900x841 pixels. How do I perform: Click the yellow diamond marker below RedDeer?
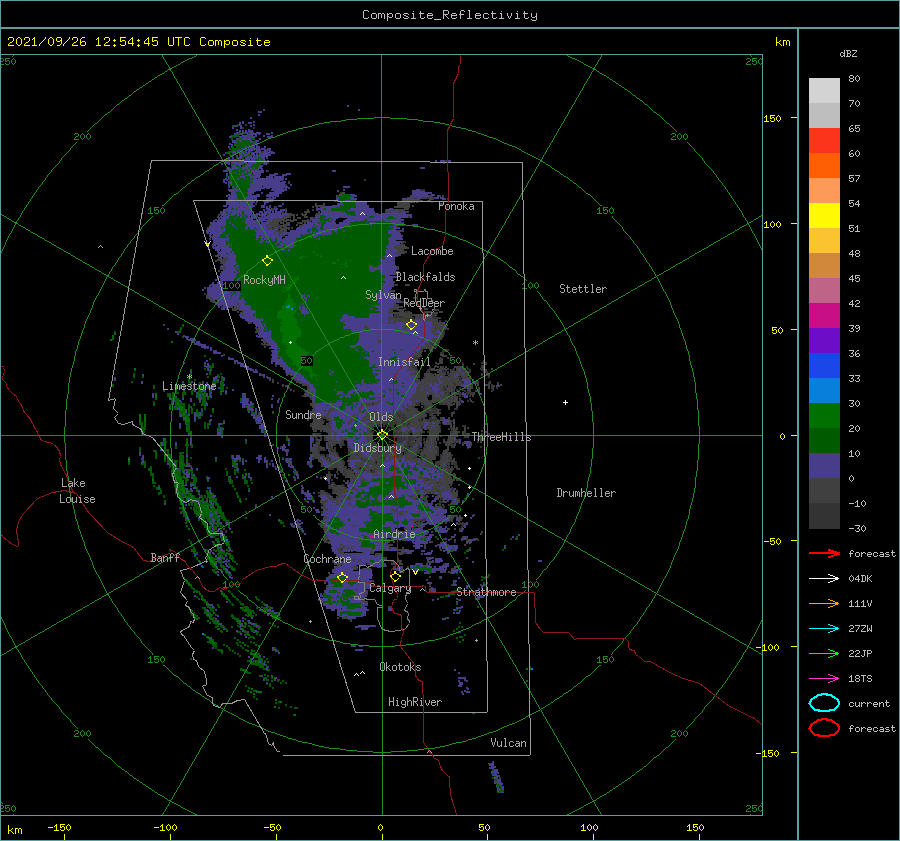[x=411, y=325]
